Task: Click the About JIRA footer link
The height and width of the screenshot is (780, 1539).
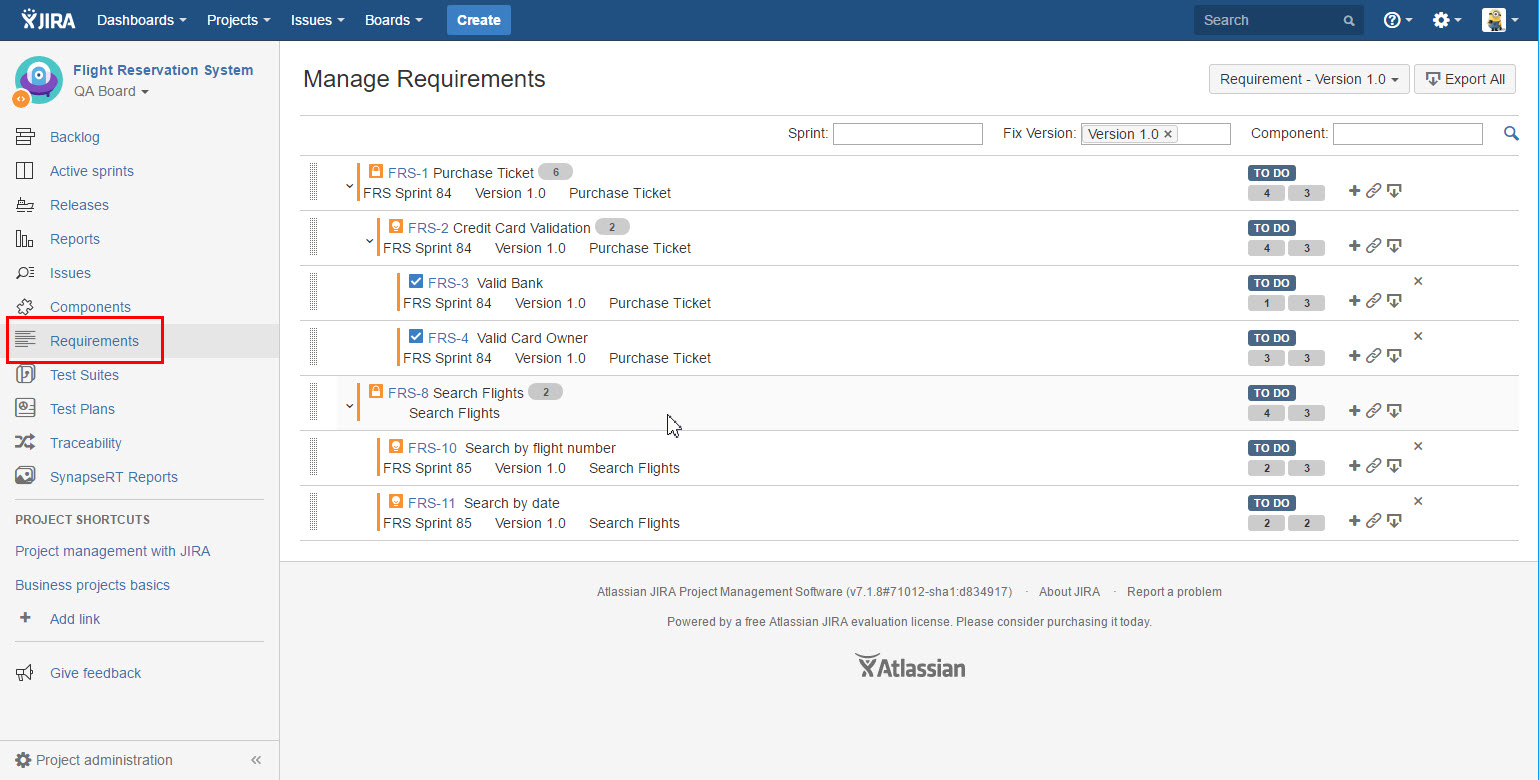Action: pos(1069,592)
